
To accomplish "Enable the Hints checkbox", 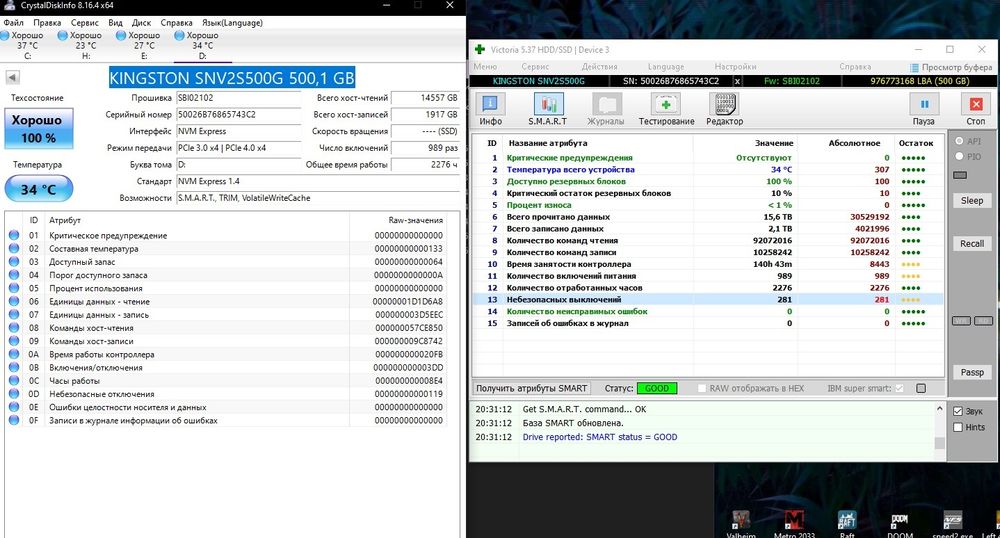I will point(958,427).
